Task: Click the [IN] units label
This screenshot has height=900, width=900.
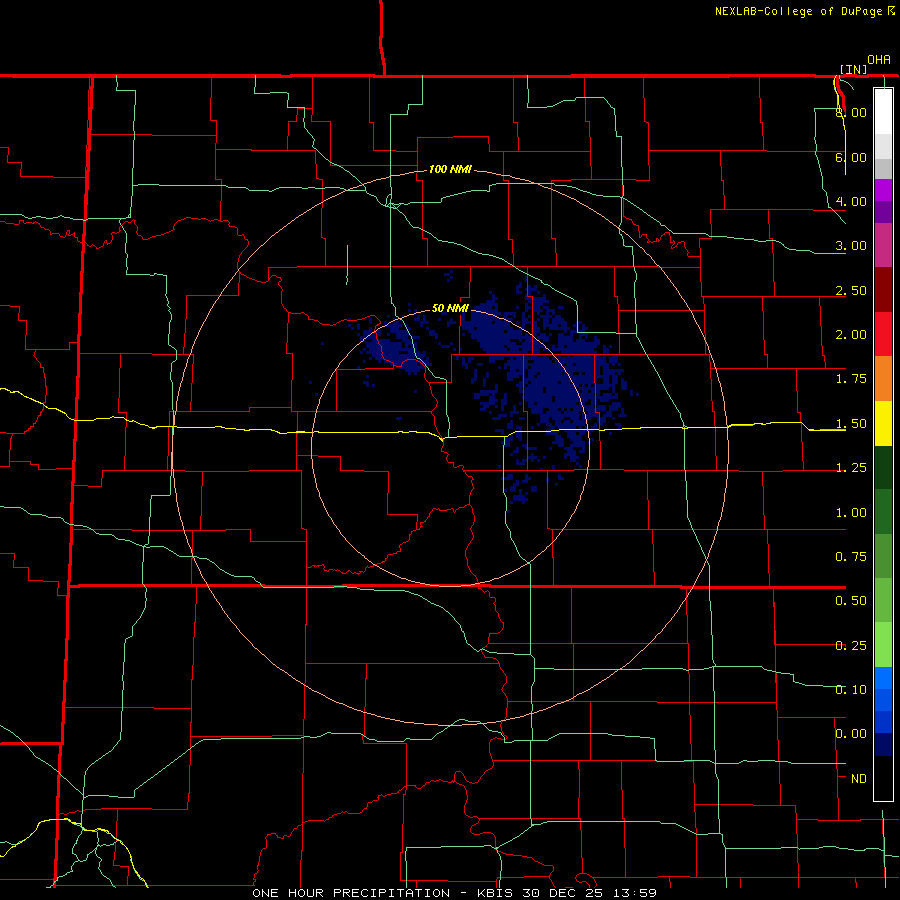Action: [x=854, y=69]
